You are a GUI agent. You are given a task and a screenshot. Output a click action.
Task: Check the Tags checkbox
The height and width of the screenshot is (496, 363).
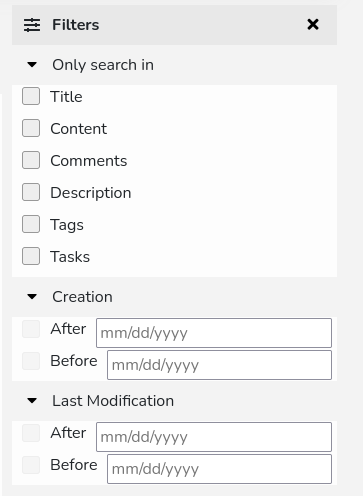point(31,224)
